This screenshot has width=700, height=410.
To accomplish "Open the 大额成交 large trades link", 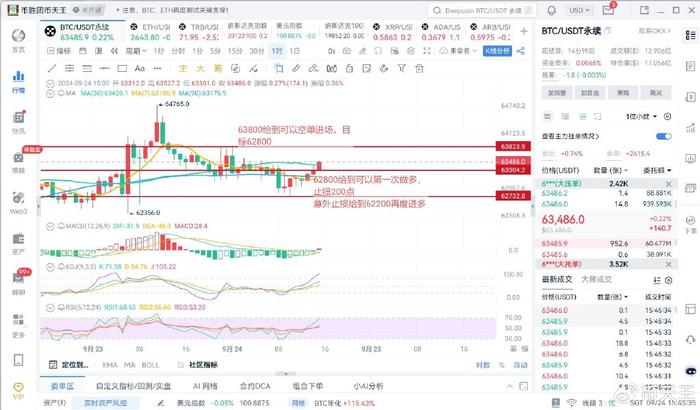I will [x=596, y=279].
